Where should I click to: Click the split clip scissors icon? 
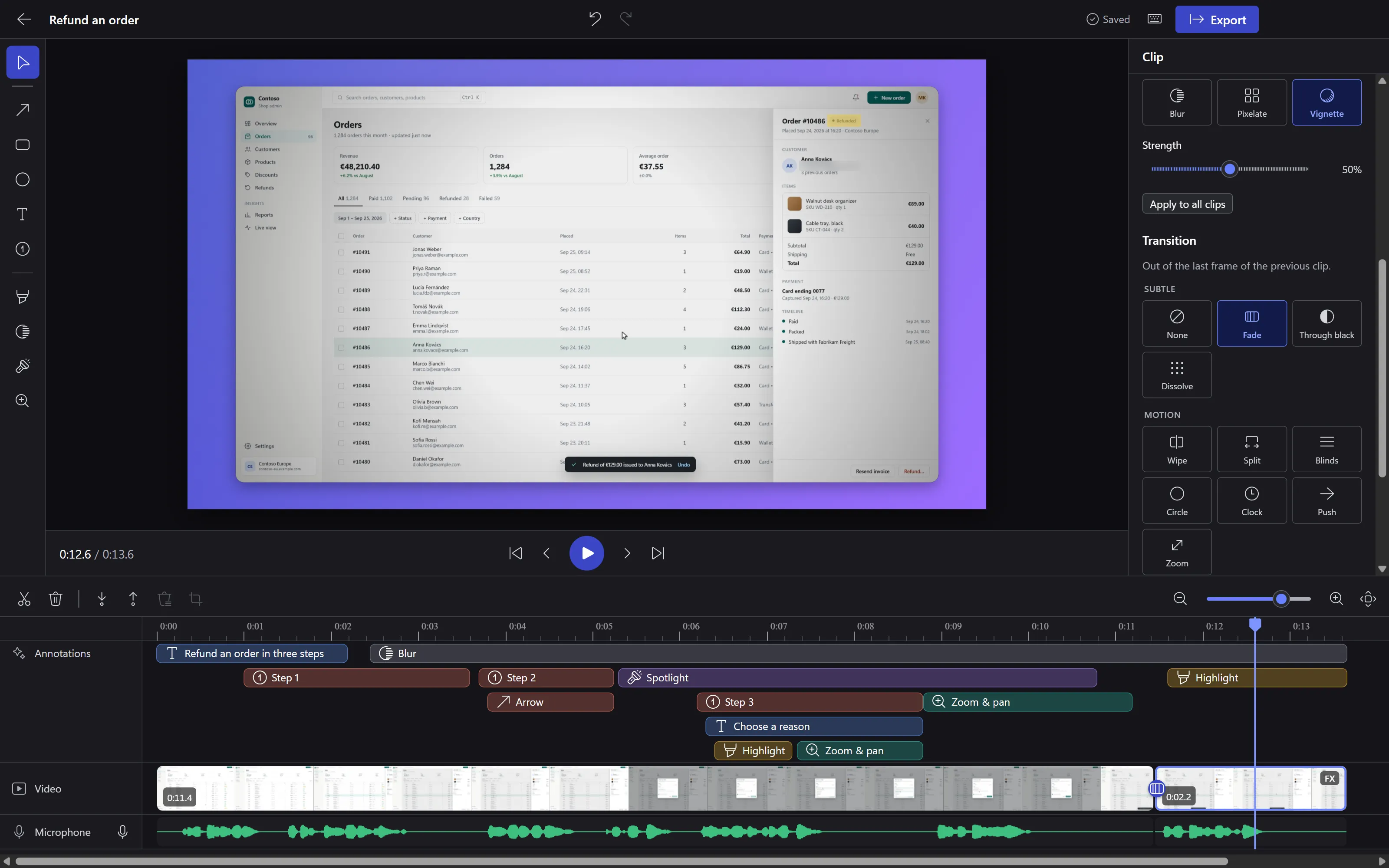pos(24,599)
